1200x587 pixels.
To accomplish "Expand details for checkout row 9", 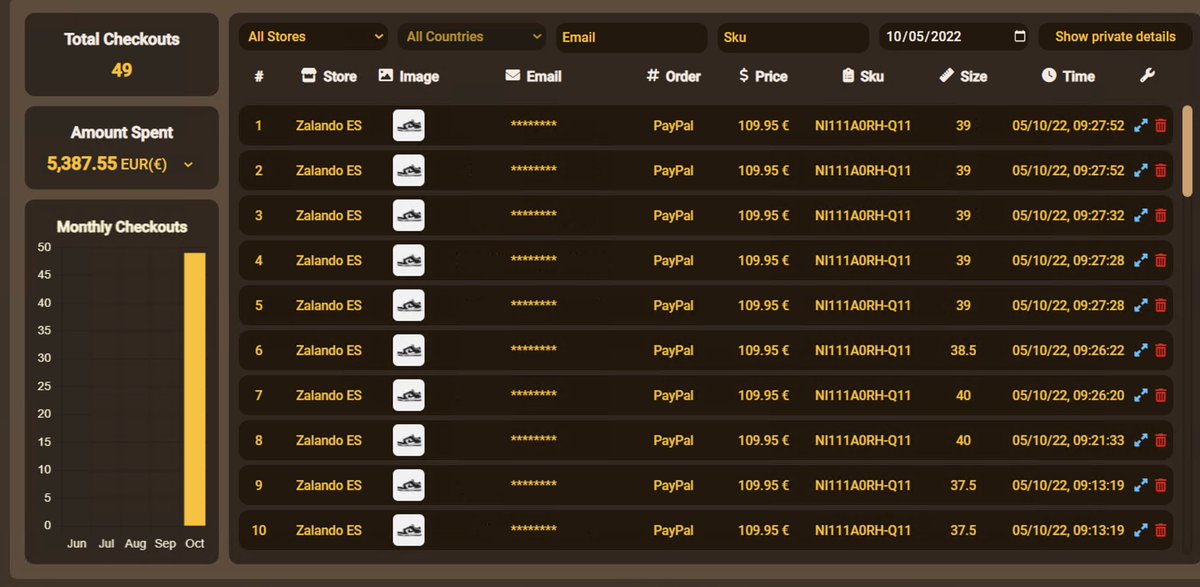I will pyautogui.click(x=1141, y=486).
